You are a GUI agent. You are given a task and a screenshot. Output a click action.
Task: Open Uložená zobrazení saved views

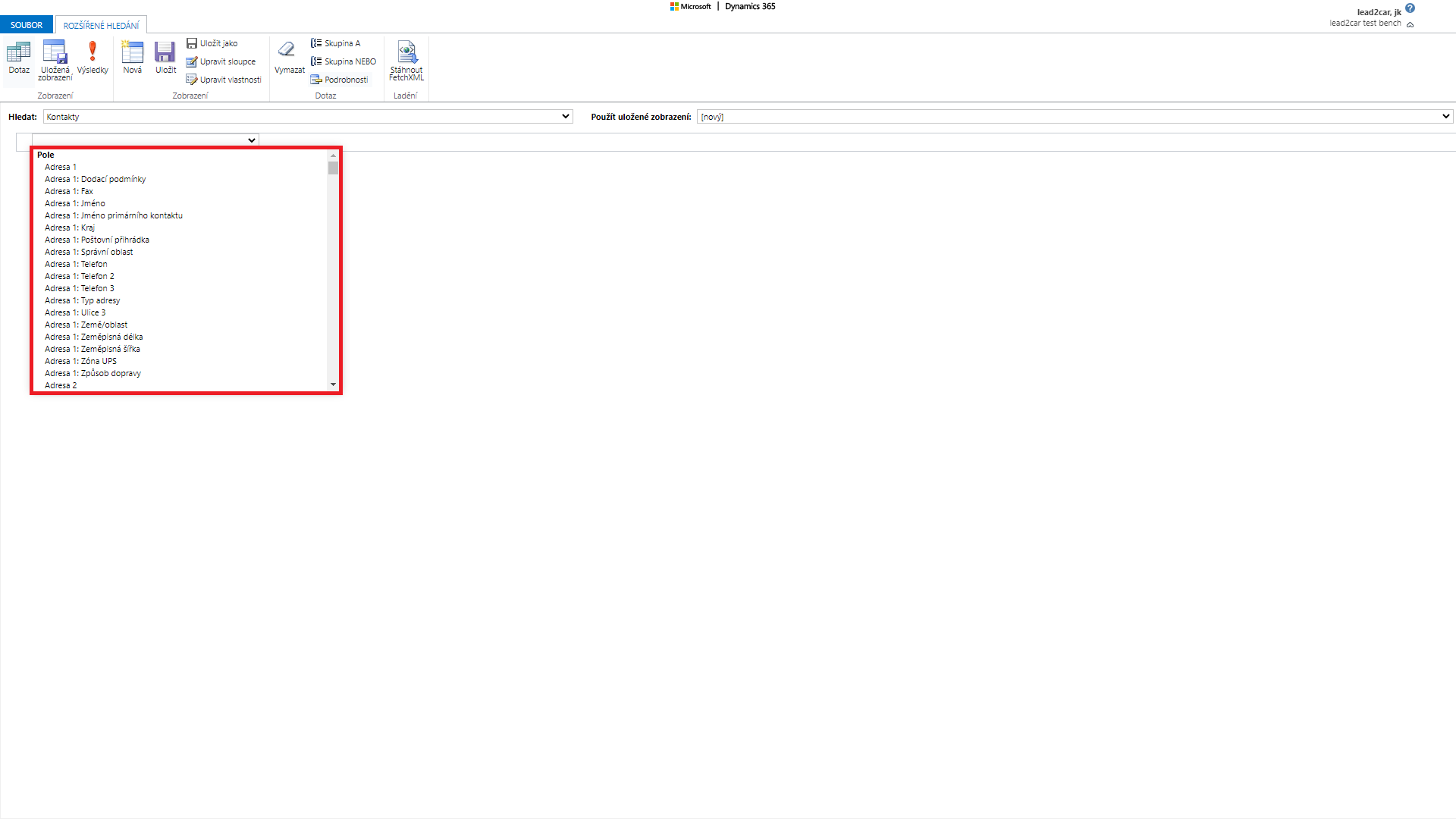click(55, 52)
